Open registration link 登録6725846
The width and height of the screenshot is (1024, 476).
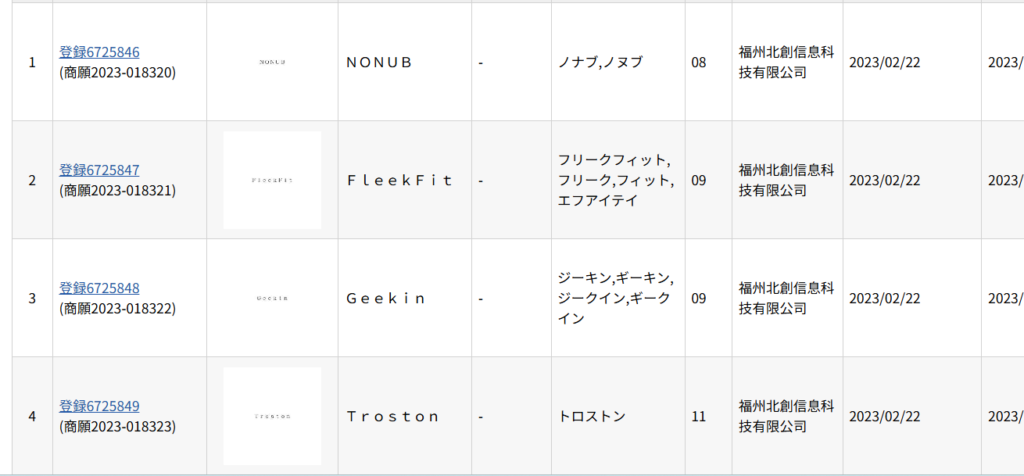99,52
